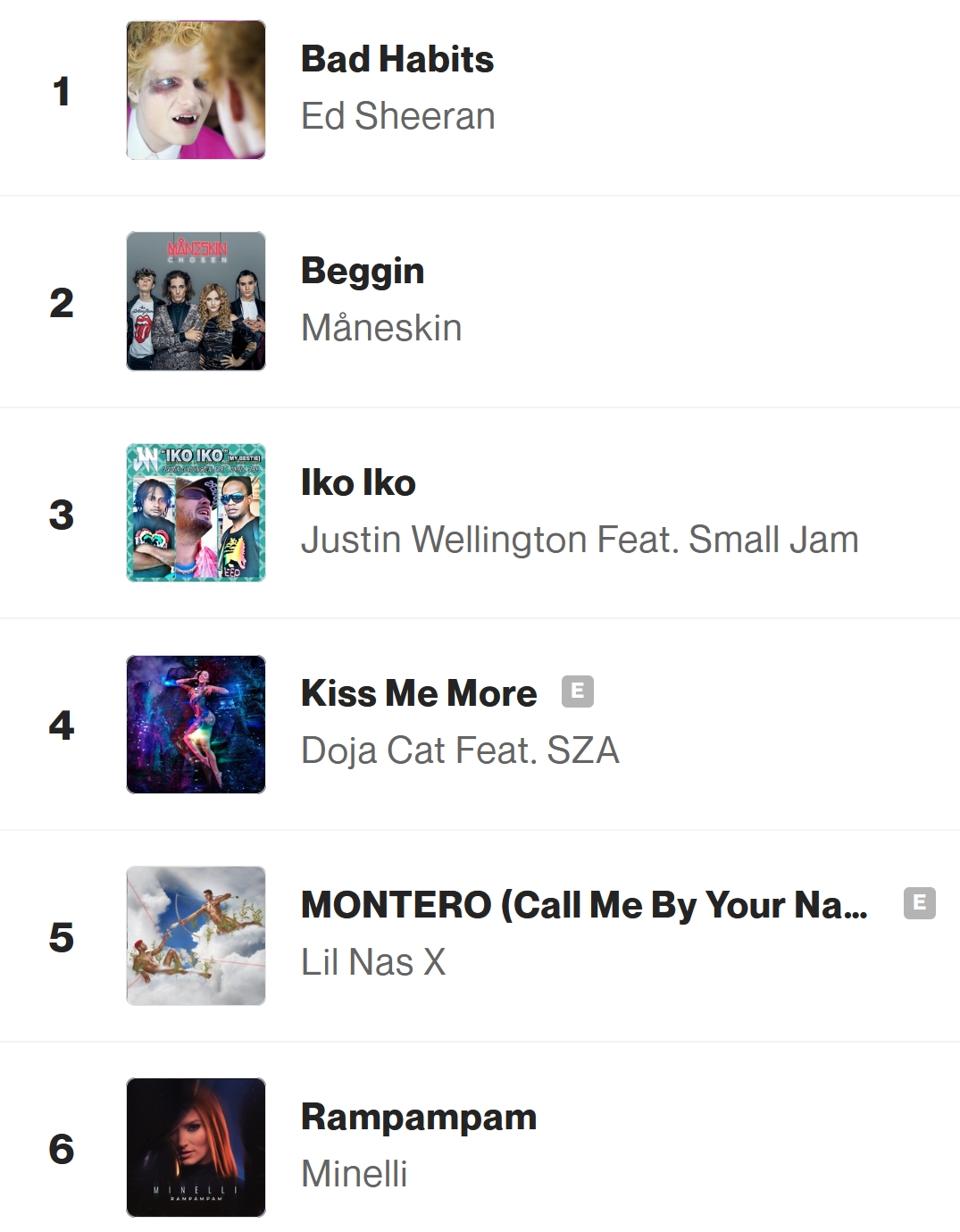Viewport: 960px width, 1232px height.
Task: Select the Doja Cat Feat. SZA artist
Action: [460, 750]
